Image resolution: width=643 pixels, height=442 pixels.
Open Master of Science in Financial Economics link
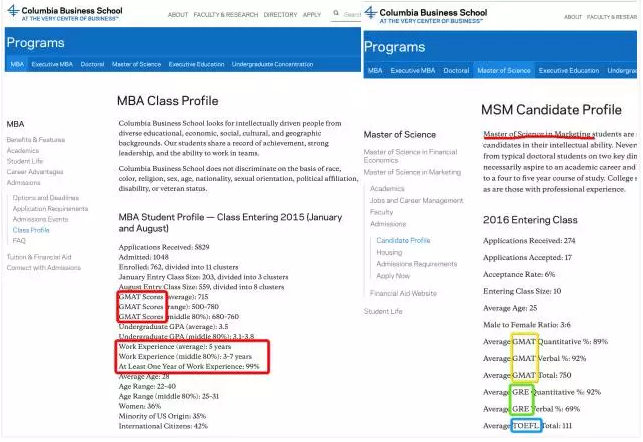coord(410,156)
